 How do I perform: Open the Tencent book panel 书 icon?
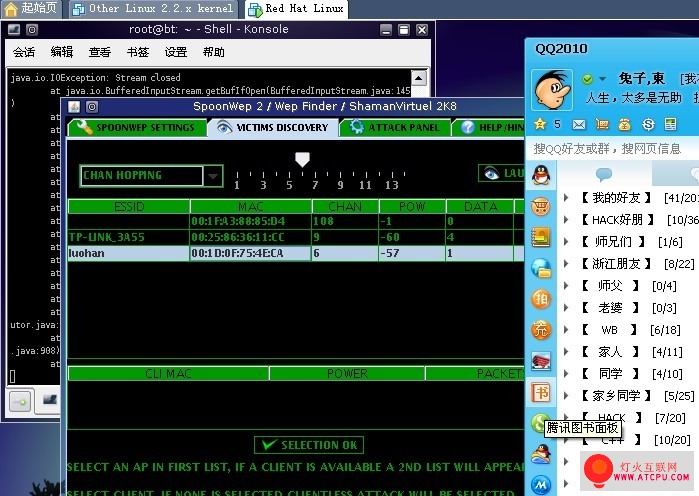tap(541, 393)
